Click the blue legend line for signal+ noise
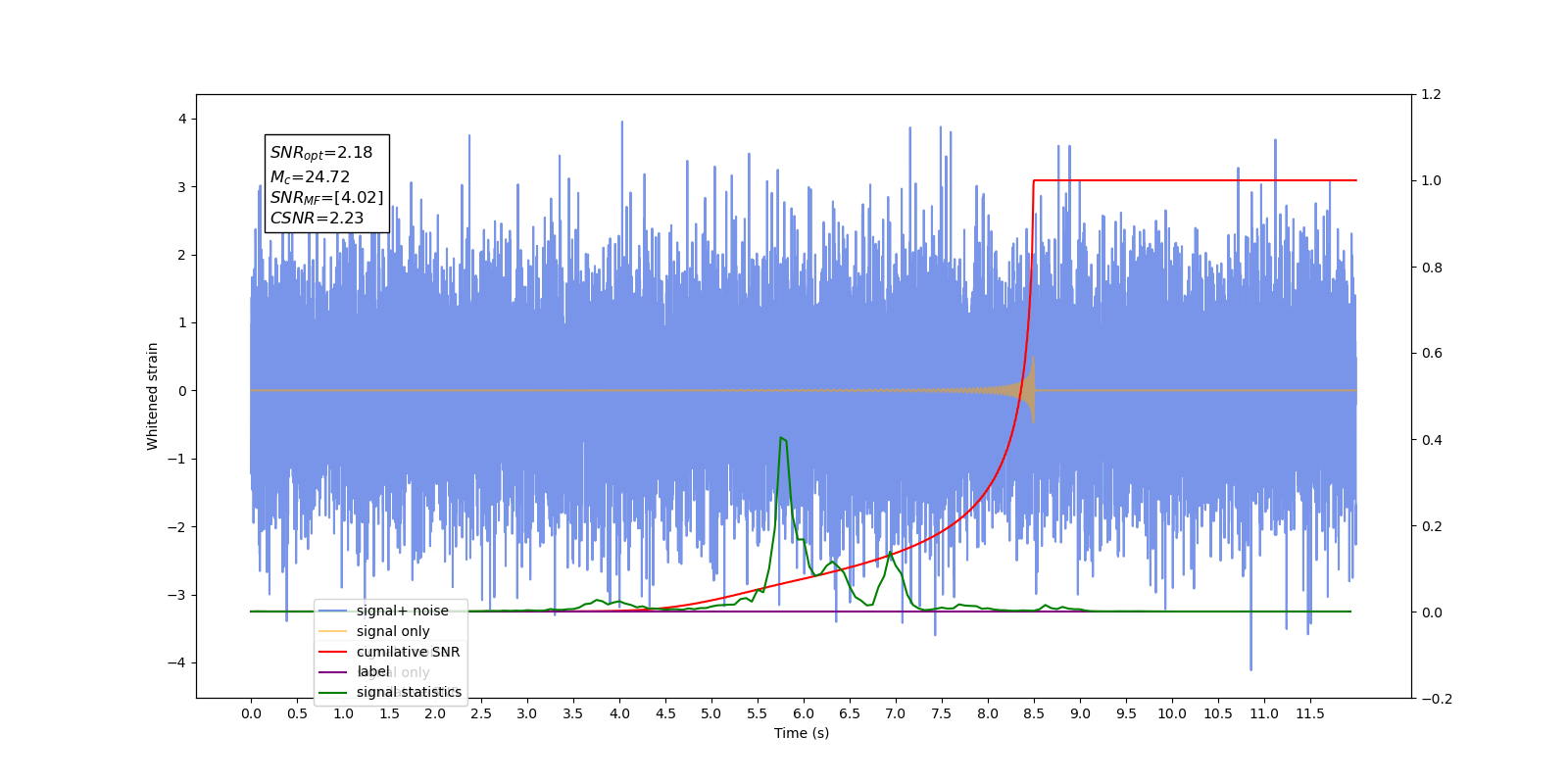 tap(333, 611)
